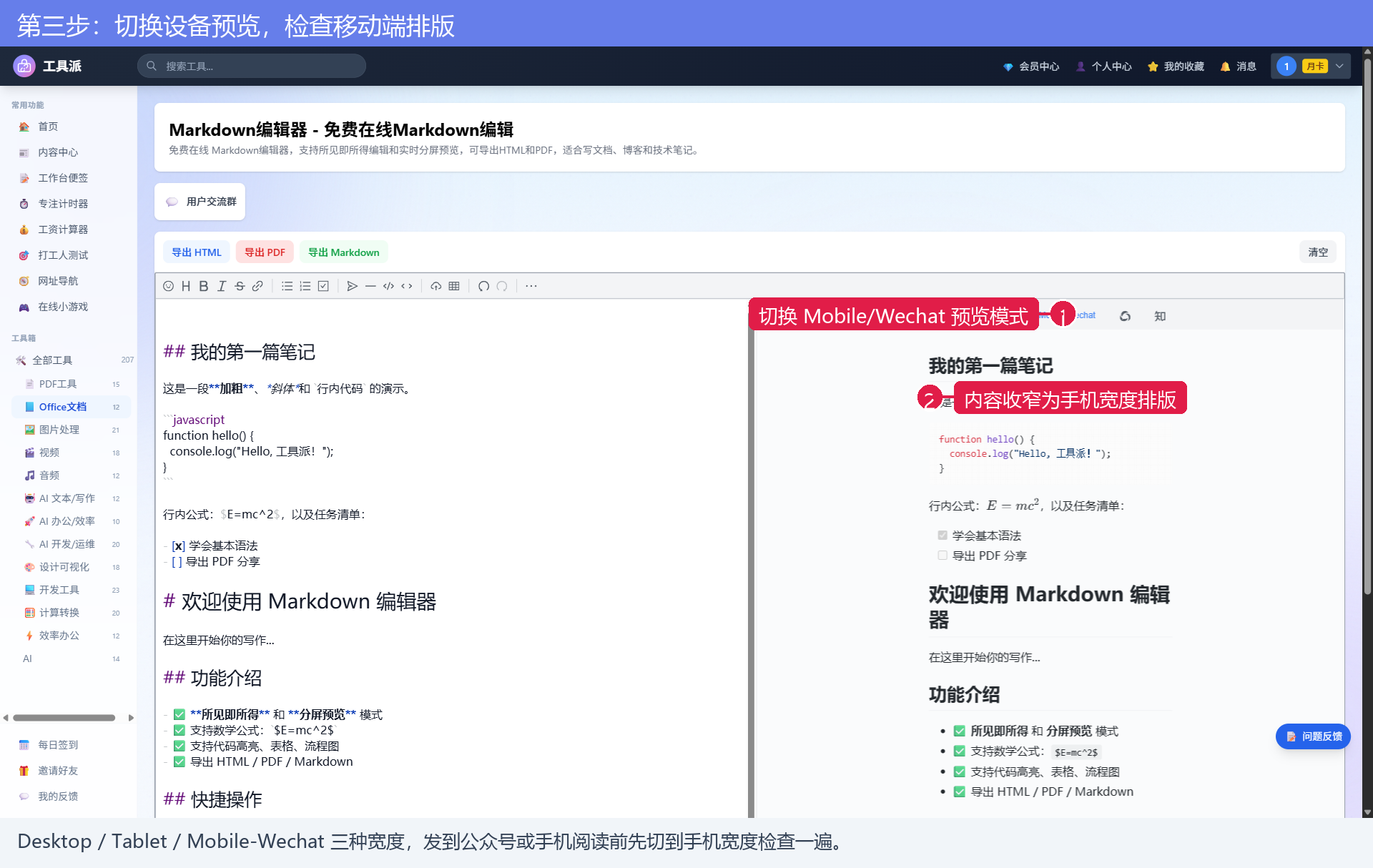Click the sidebar horizontal scrollbar

[64, 718]
